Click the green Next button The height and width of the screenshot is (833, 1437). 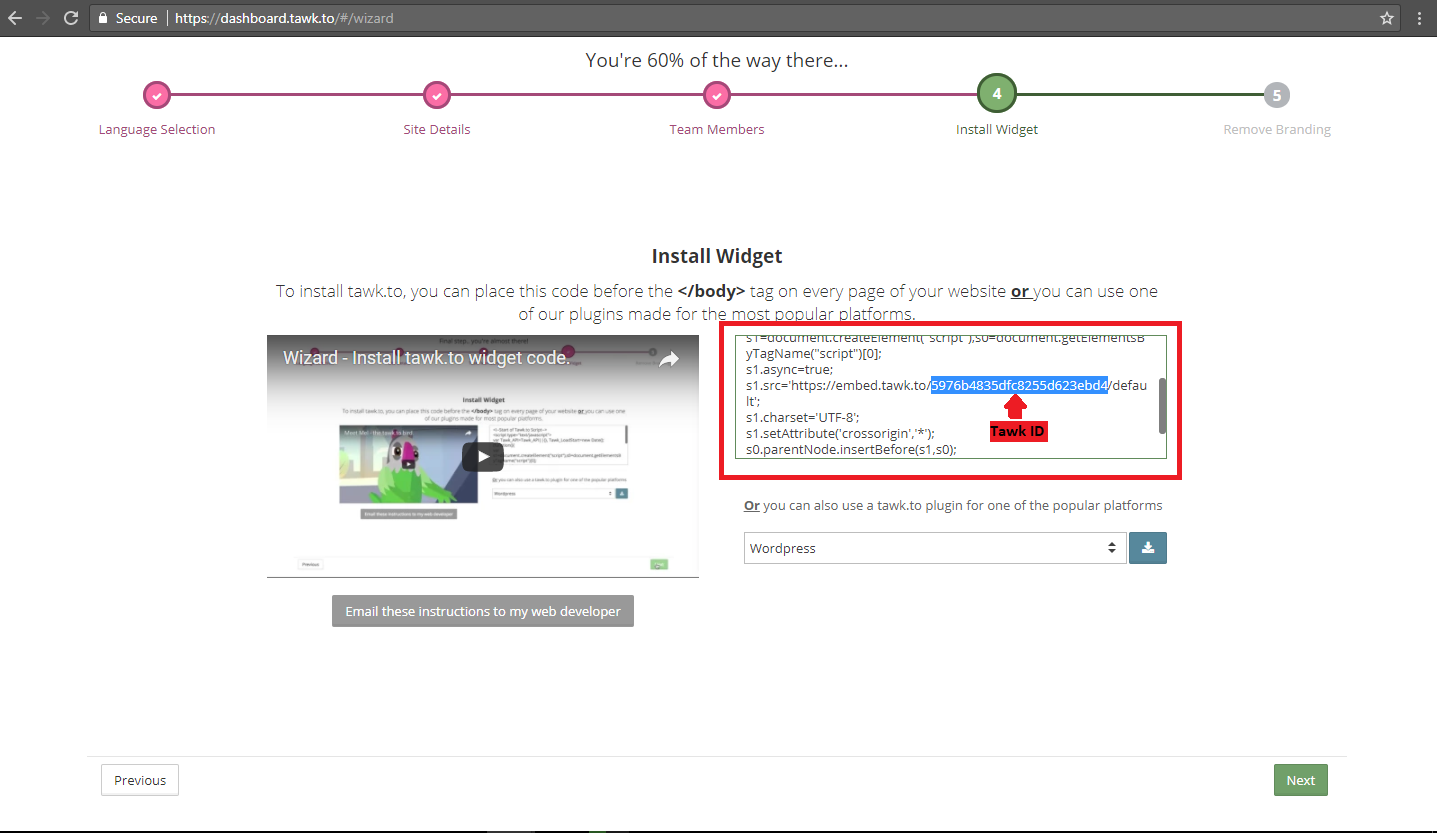[1300, 780]
